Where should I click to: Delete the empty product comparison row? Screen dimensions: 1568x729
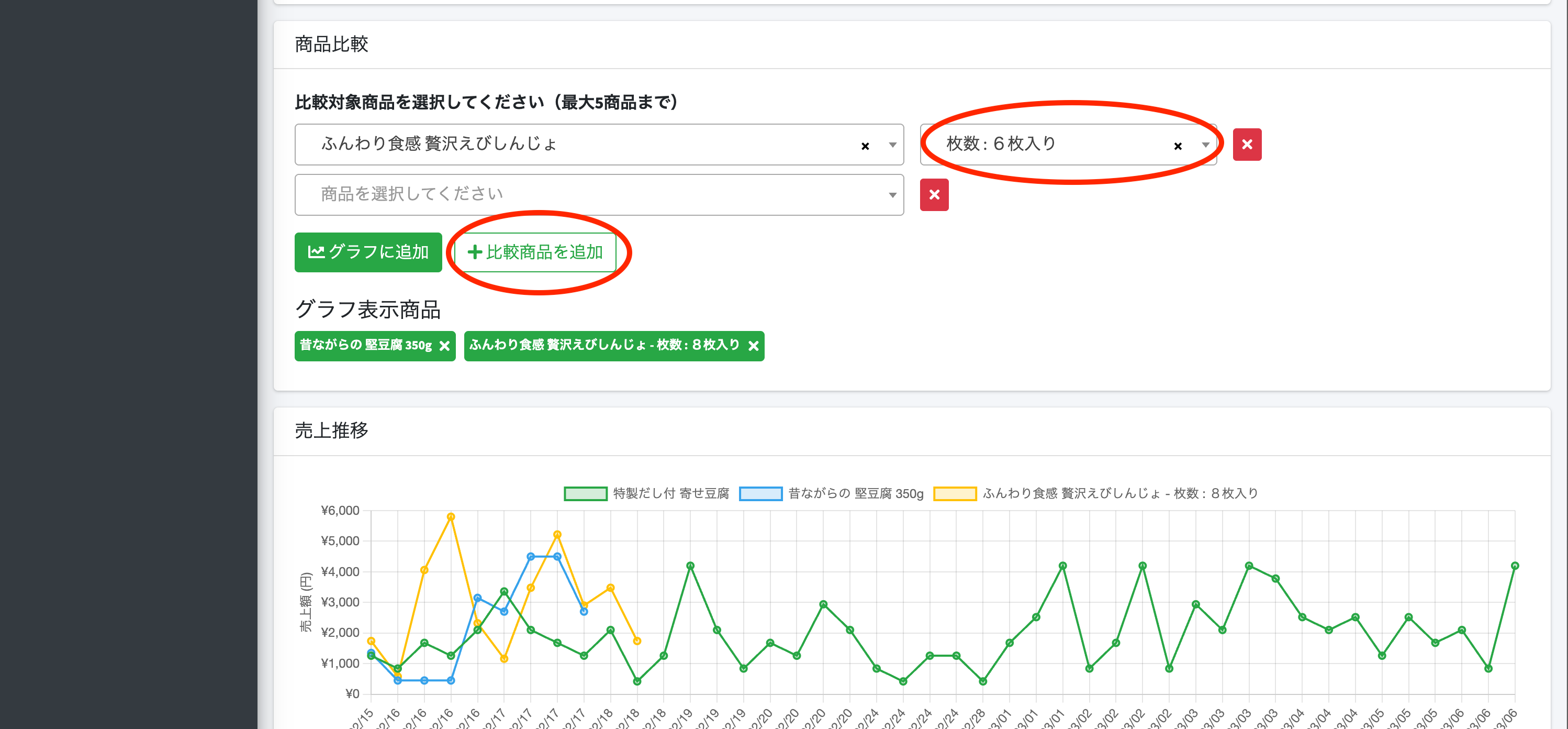[934, 195]
